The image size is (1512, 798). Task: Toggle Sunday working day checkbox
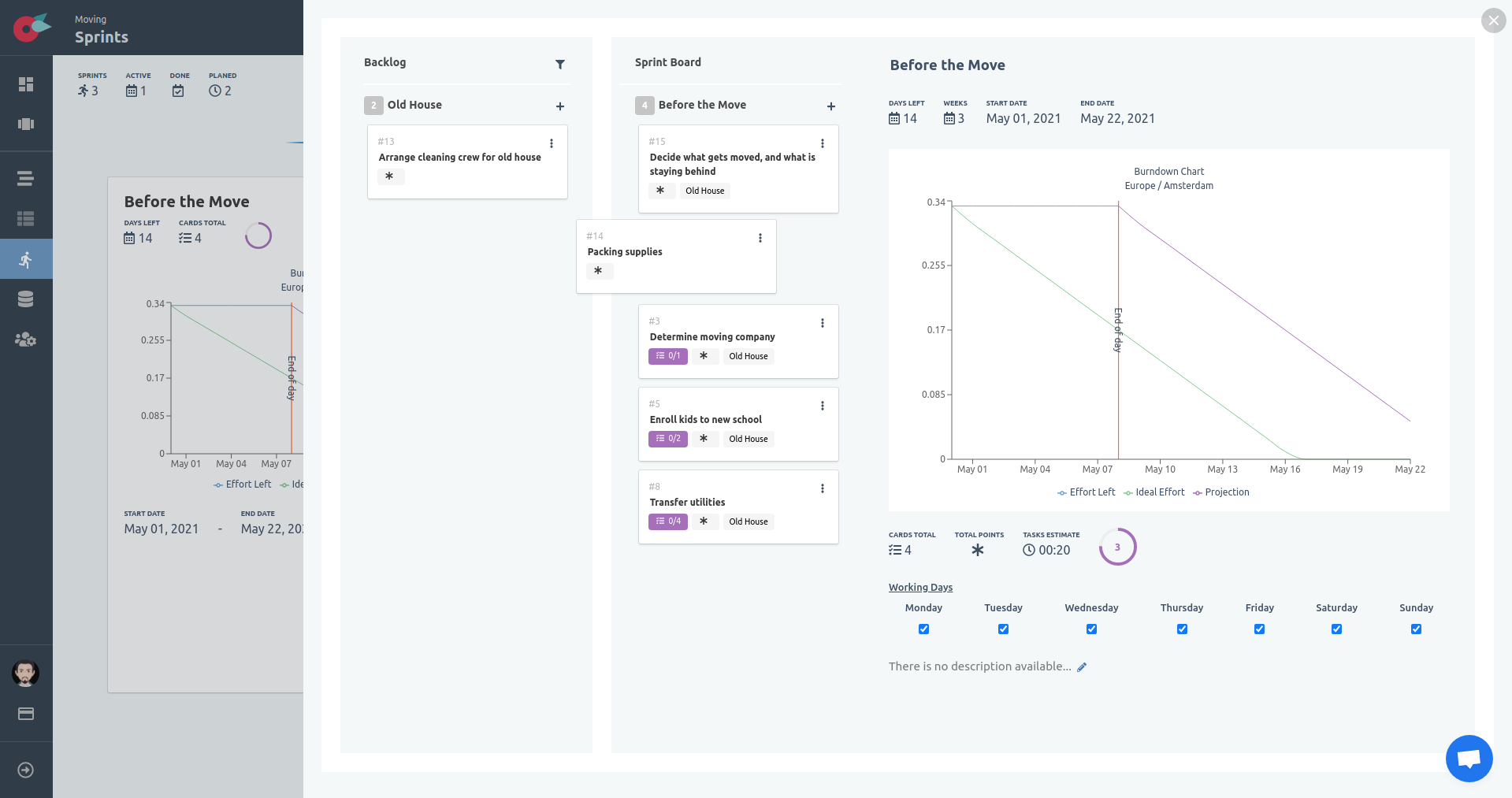(x=1416, y=629)
